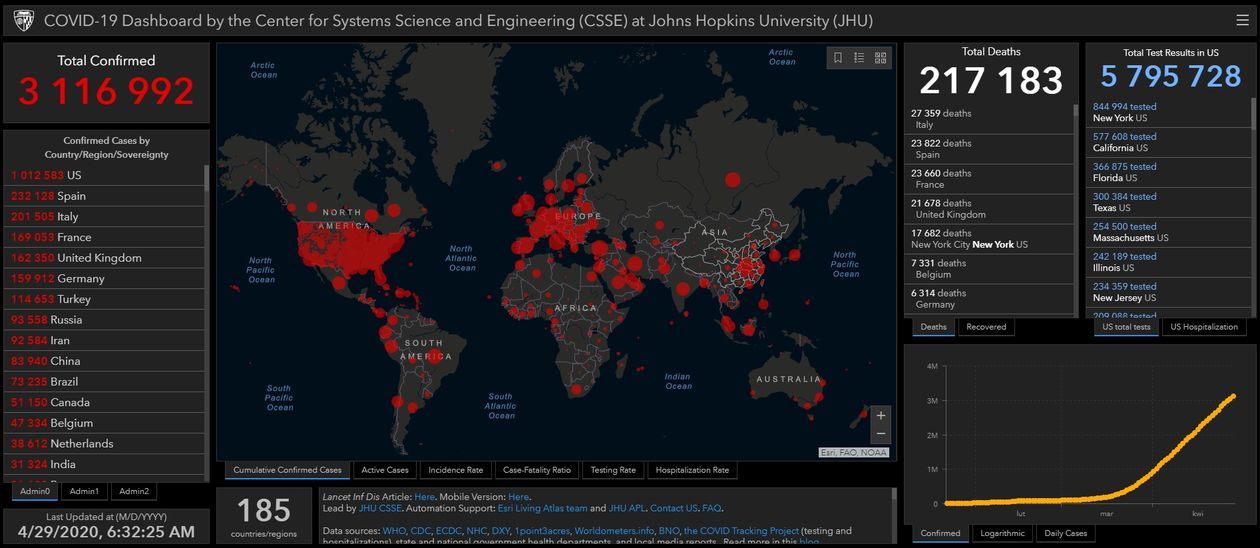The width and height of the screenshot is (1260, 548).
Task: Show US Hospitalization data tab
Action: (1204, 327)
